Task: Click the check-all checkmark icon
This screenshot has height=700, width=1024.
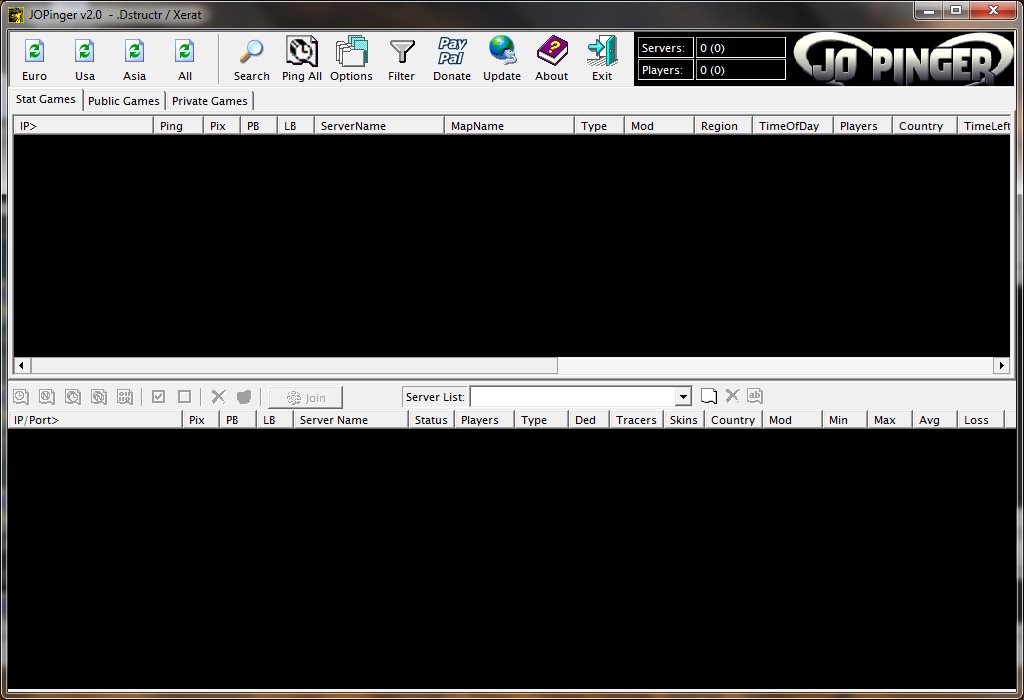Action: pyautogui.click(x=159, y=396)
